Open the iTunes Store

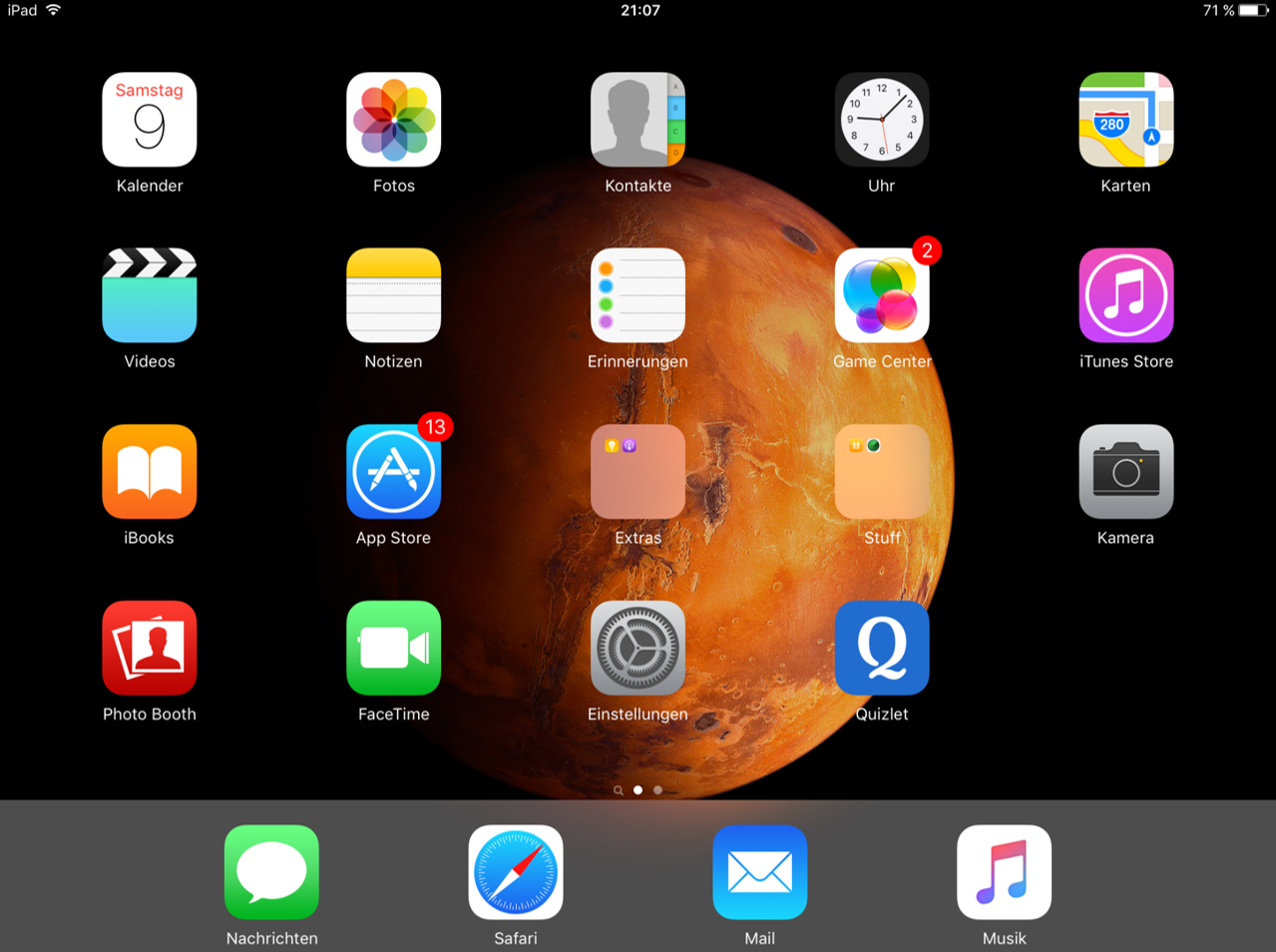point(1126,295)
